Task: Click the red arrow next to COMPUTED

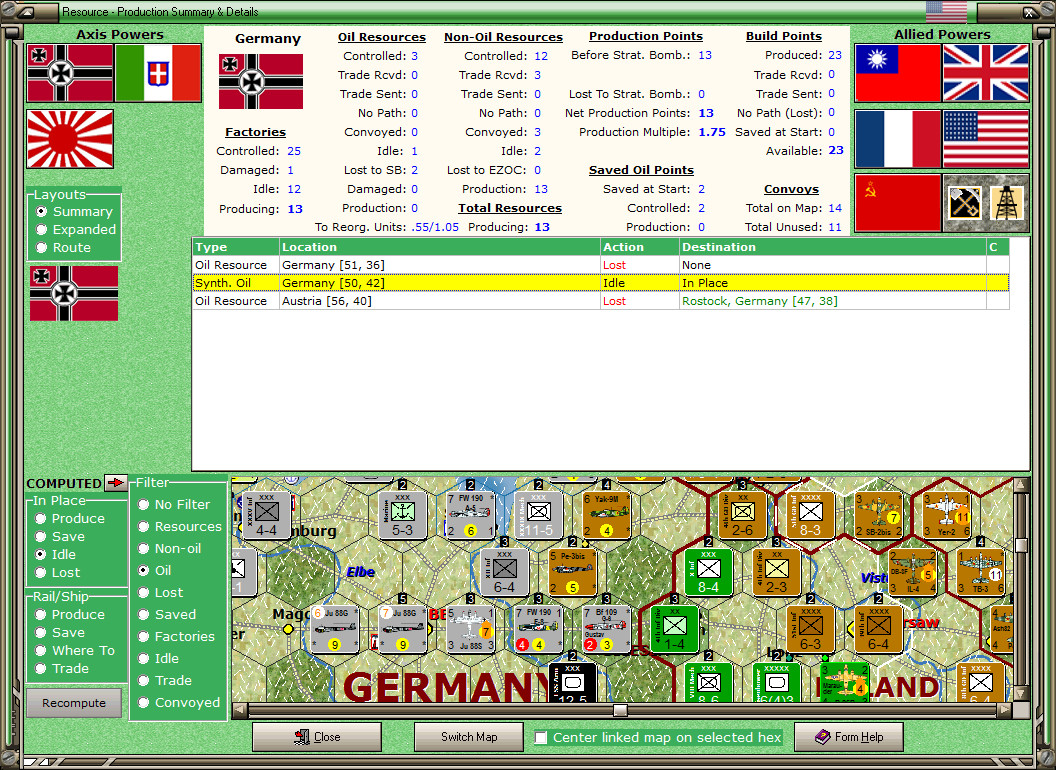Action: 114,482
